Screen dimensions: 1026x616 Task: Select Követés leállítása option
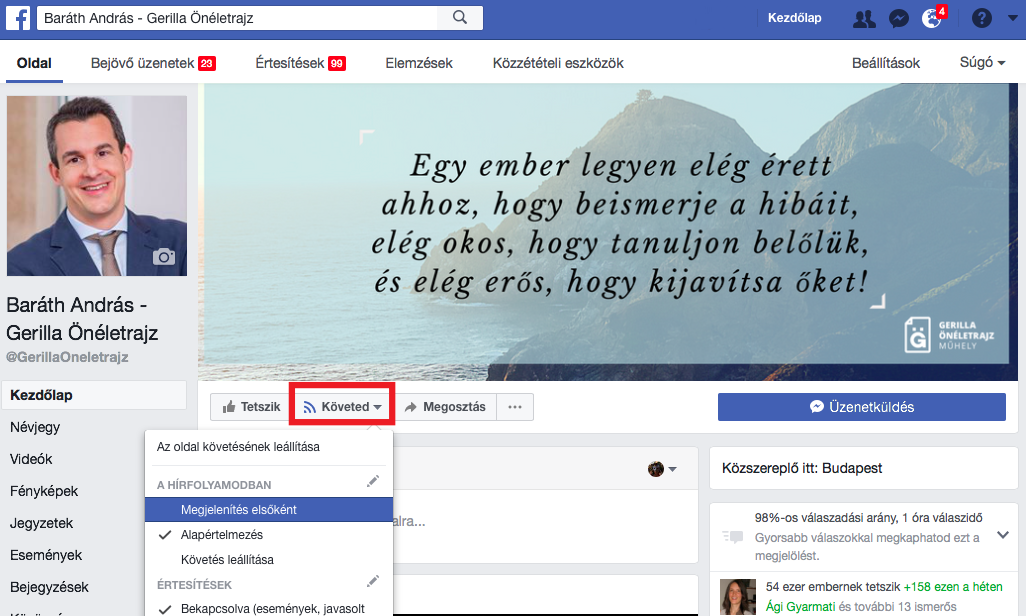tap(269, 559)
